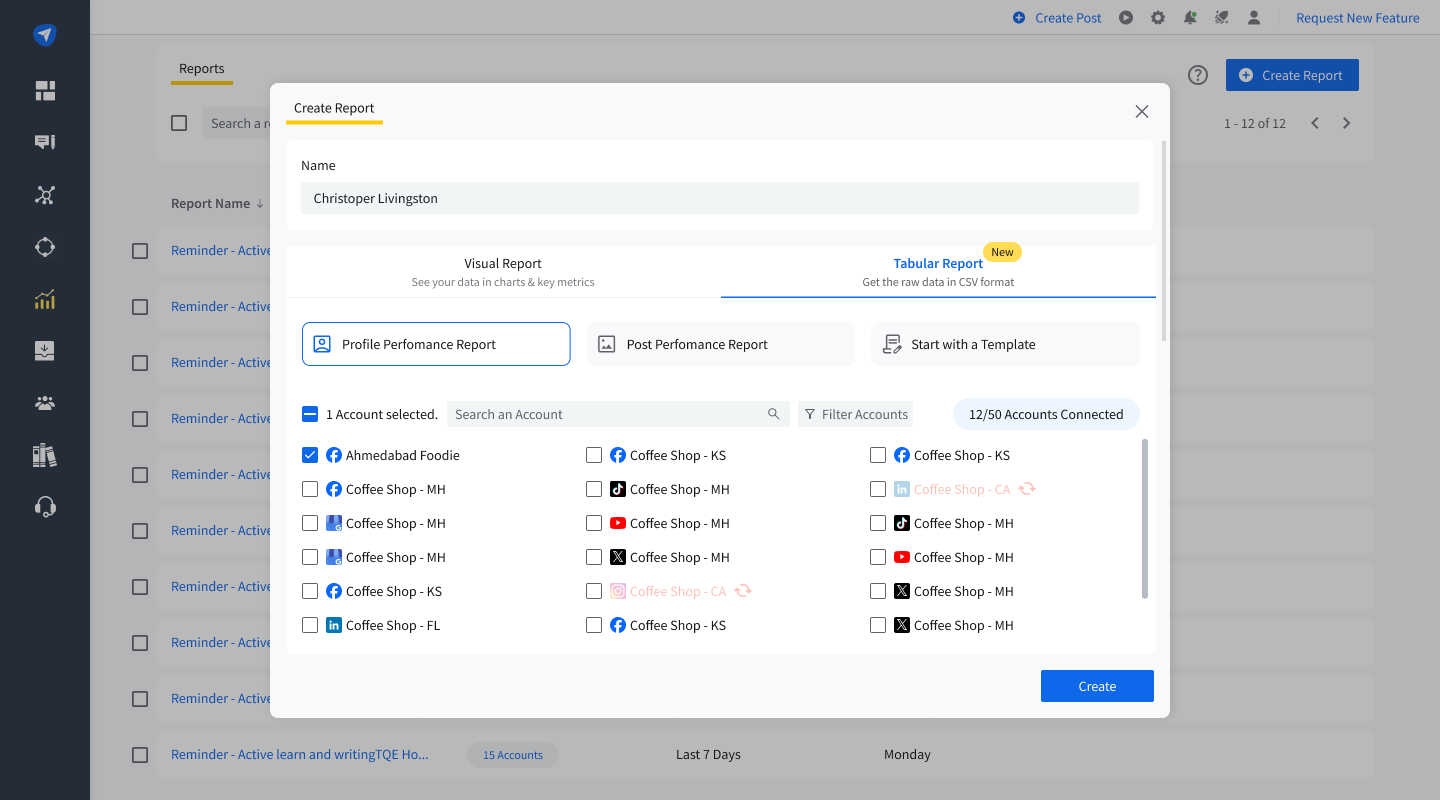Open the Filter Accounts dropdown
The width and height of the screenshot is (1440, 800).
pyautogui.click(x=856, y=414)
